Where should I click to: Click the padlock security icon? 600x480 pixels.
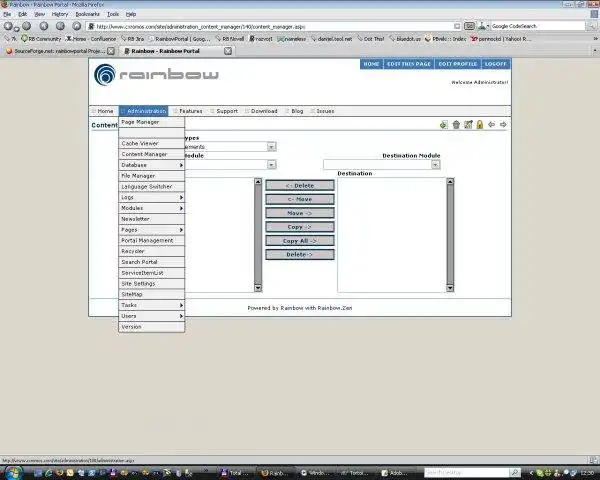(480, 125)
